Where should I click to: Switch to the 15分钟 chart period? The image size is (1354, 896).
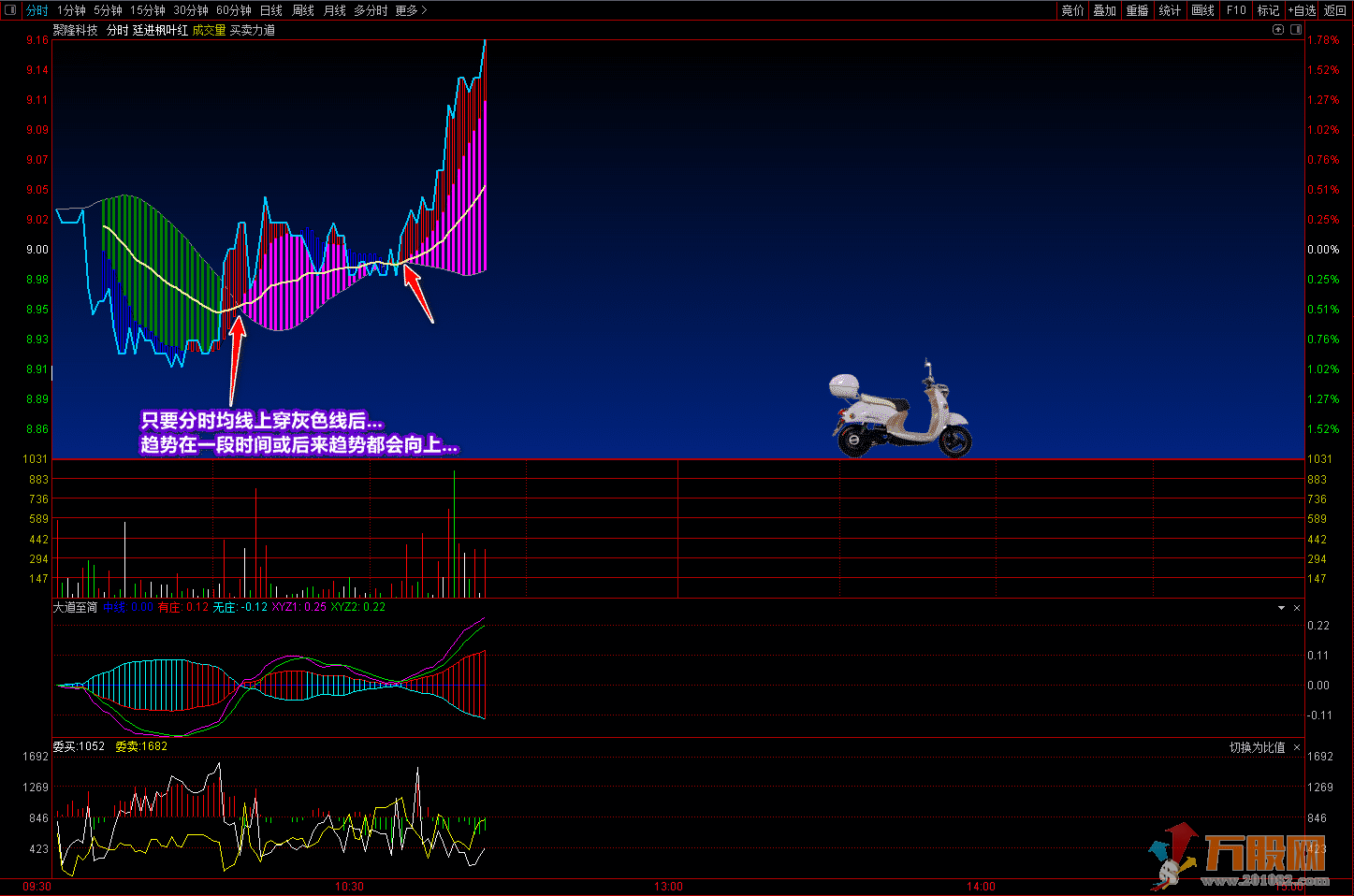(148, 10)
